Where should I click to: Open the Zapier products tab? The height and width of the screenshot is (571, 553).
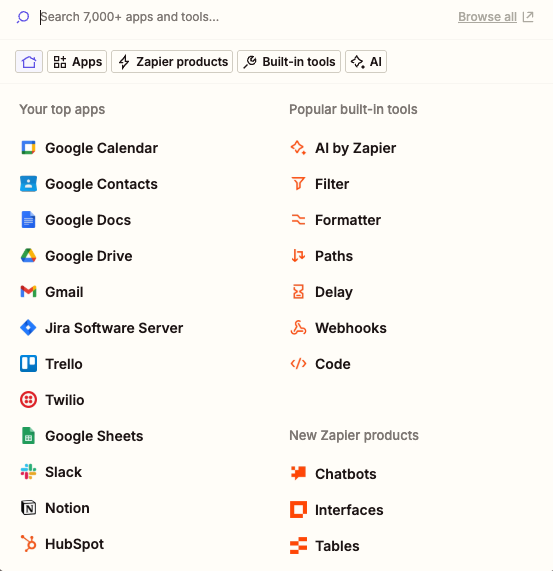pos(172,62)
